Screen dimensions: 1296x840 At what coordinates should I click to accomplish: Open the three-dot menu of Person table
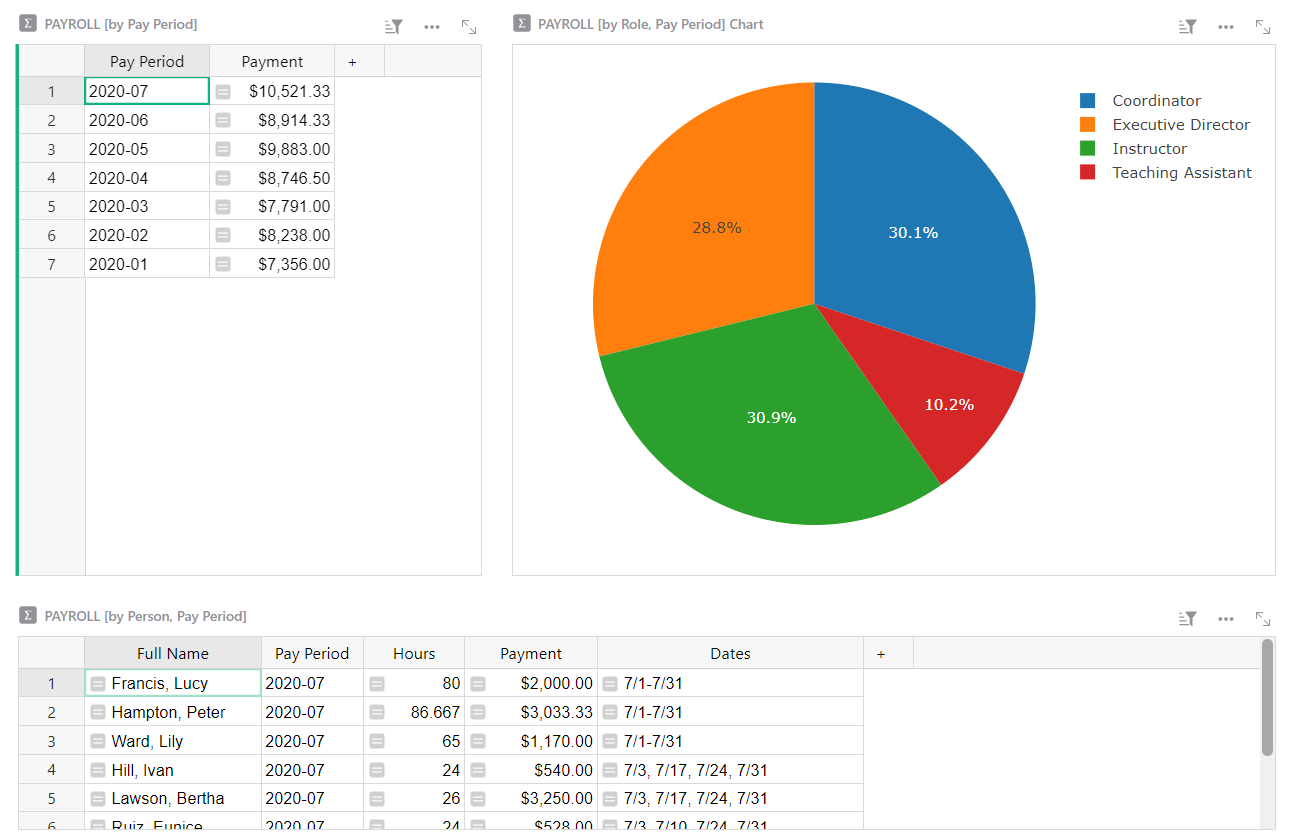tap(1226, 619)
